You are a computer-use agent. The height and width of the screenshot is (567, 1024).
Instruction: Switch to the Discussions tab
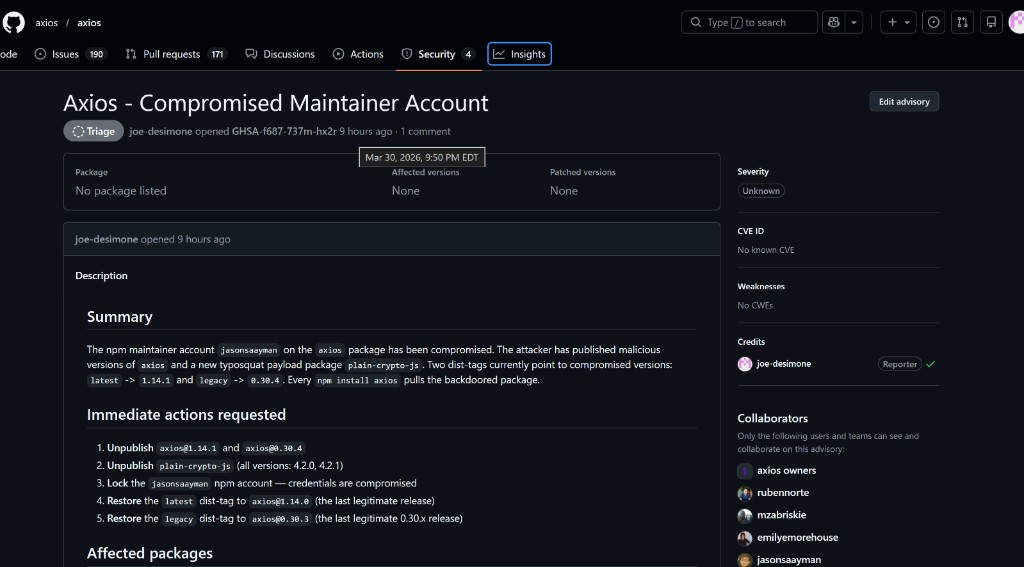280,54
